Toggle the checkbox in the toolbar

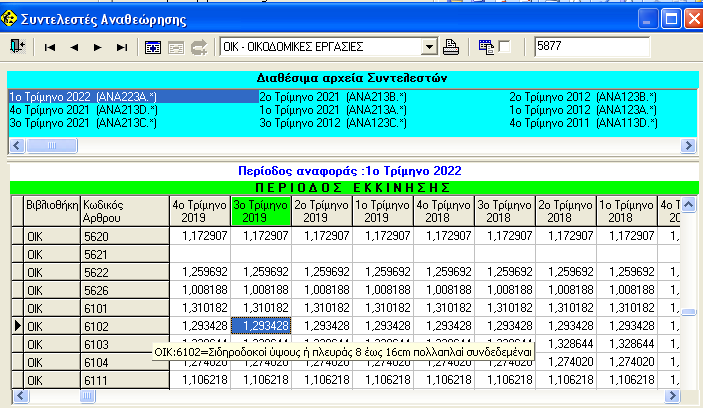pos(505,46)
